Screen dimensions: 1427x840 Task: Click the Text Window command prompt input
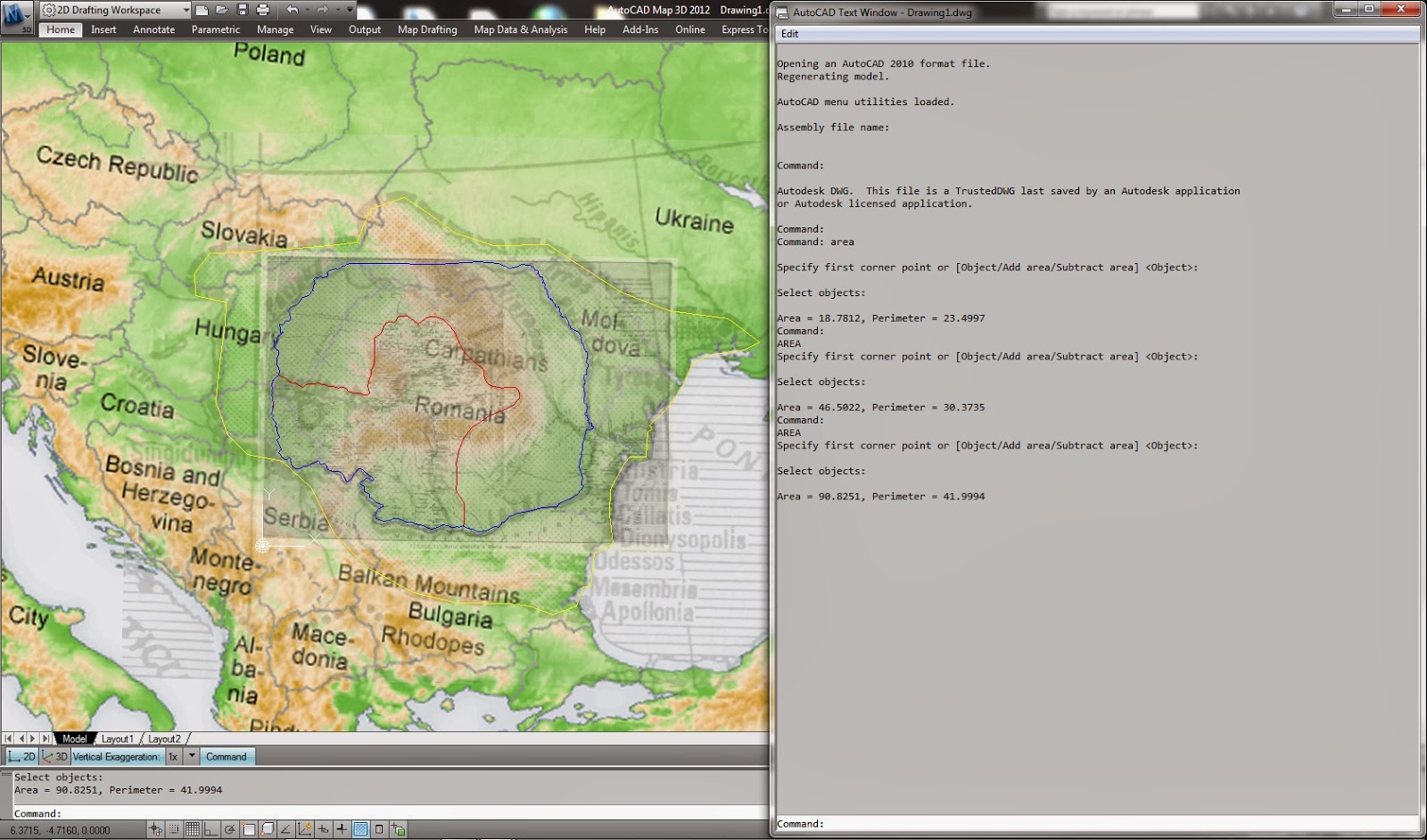pyautogui.click(x=1097, y=824)
